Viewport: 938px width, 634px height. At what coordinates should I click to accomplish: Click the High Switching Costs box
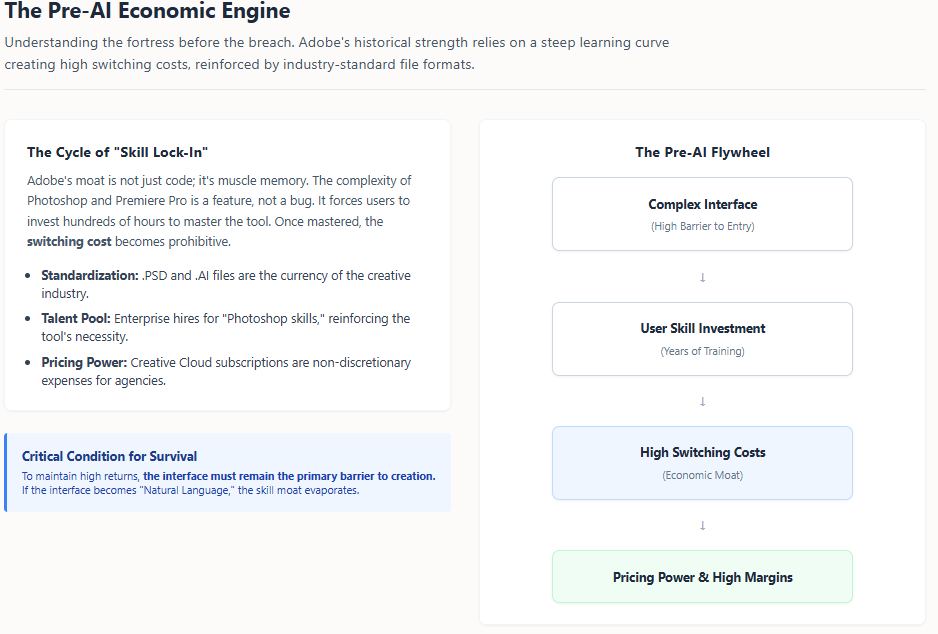click(702, 462)
